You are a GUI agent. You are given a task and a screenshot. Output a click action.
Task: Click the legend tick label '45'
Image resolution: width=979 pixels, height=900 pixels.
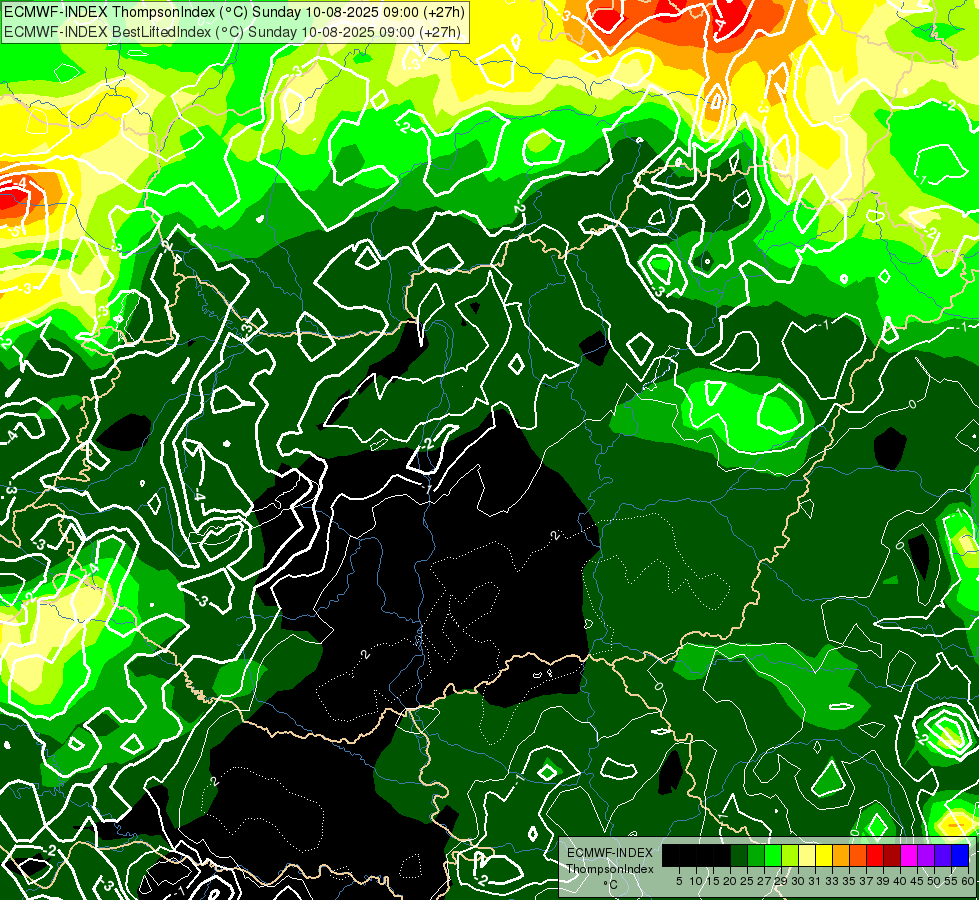[917, 881]
